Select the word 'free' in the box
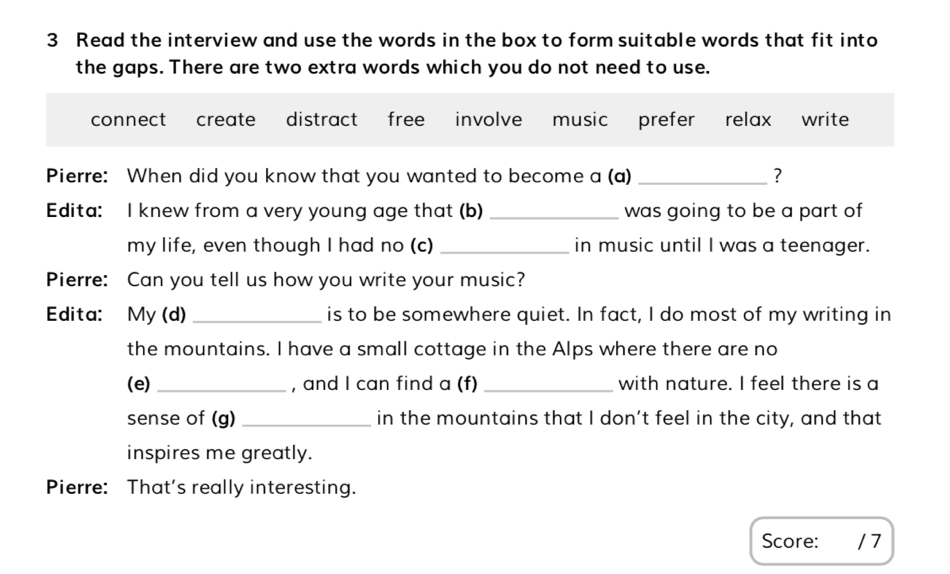Image resolution: width=950 pixels, height=574 pixels. (x=406, y=120)
